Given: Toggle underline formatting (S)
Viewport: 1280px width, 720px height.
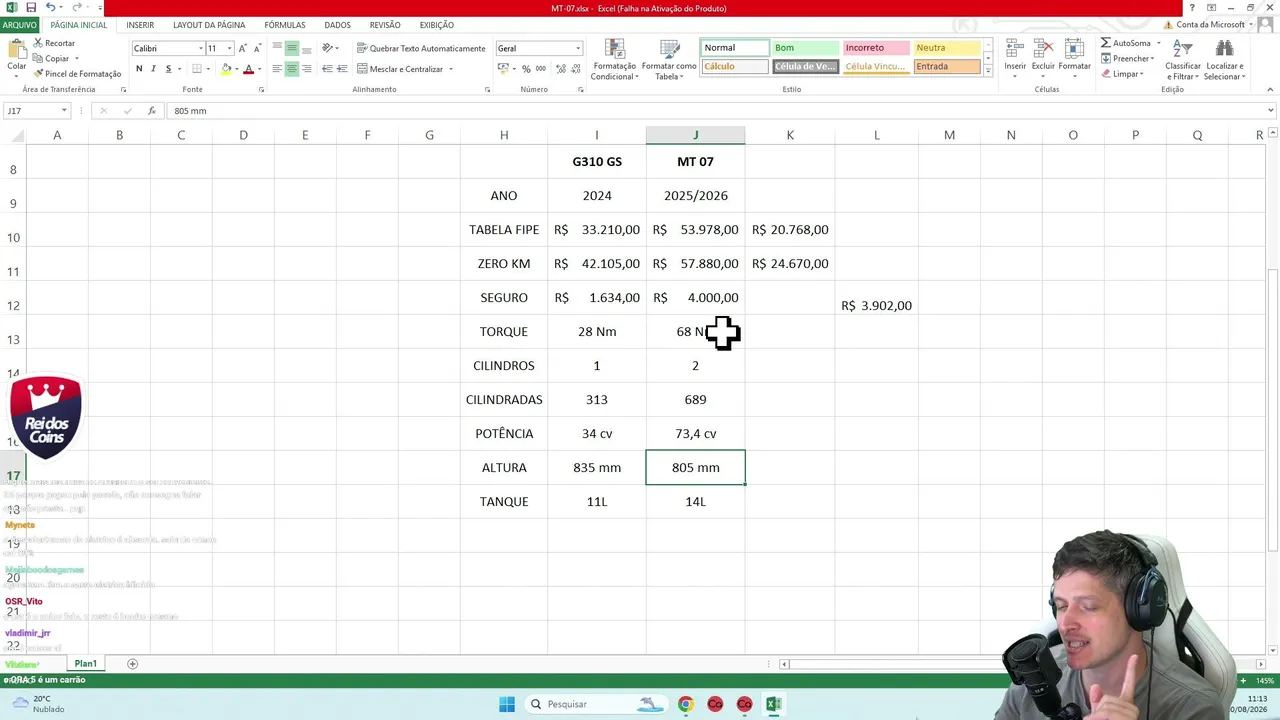Looking at the screenshot, I should (168, 69).
